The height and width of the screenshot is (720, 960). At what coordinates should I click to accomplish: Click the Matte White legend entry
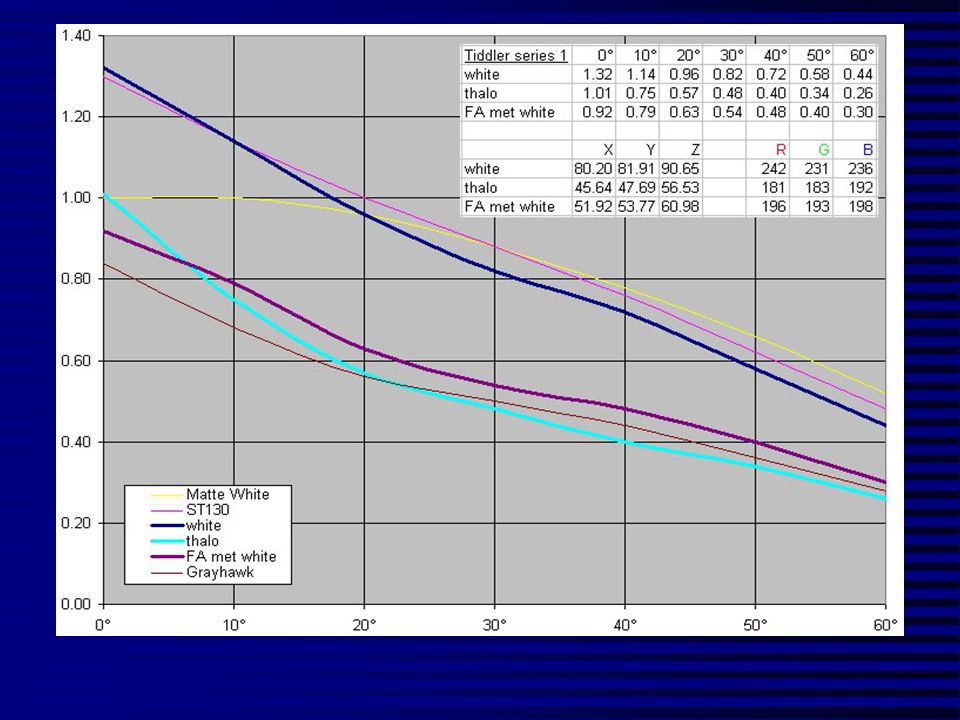click(x=228, y=494)
